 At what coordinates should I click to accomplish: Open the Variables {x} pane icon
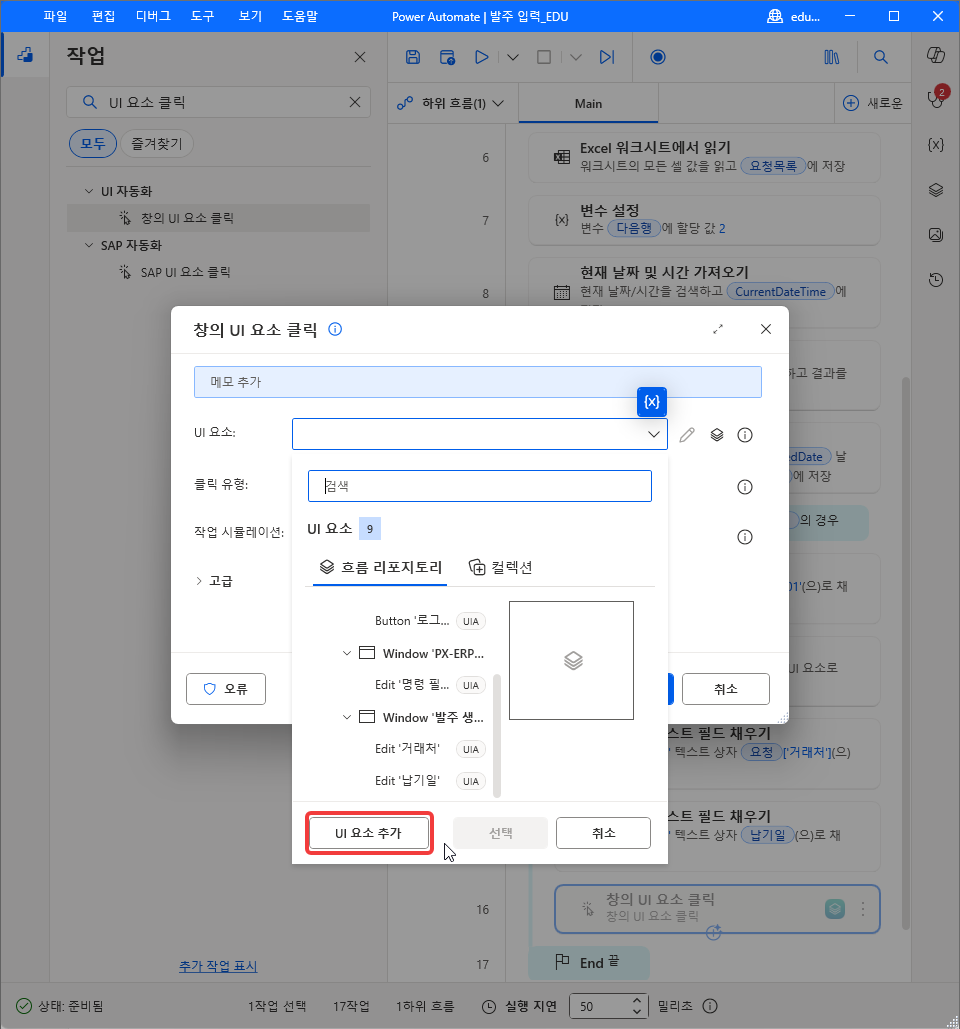pyautogui.click(x=936, y=144)
